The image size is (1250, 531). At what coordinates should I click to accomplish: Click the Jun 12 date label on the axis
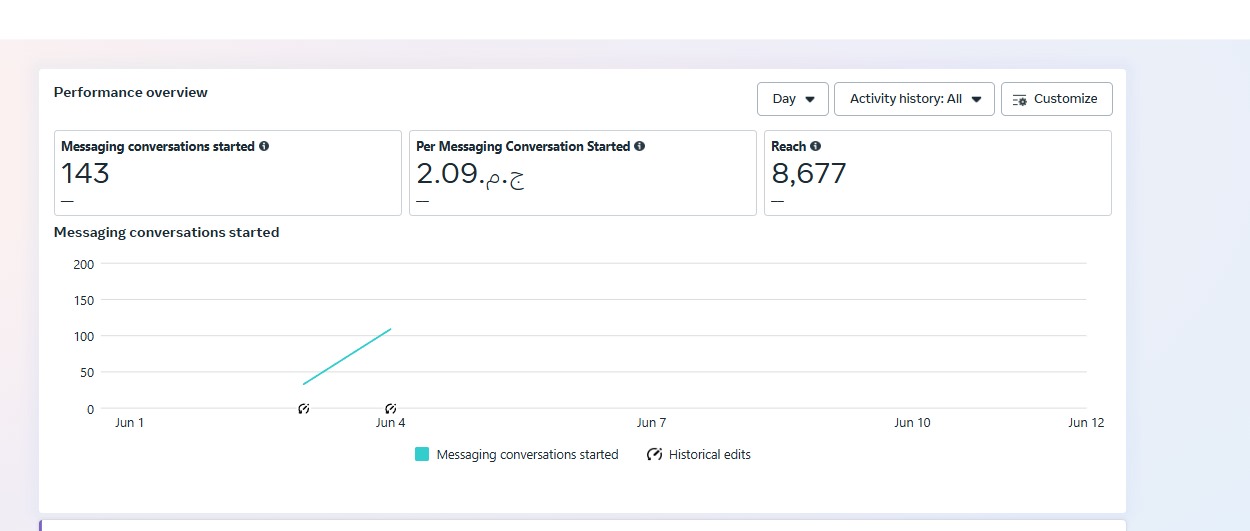tap(1086, 423)
